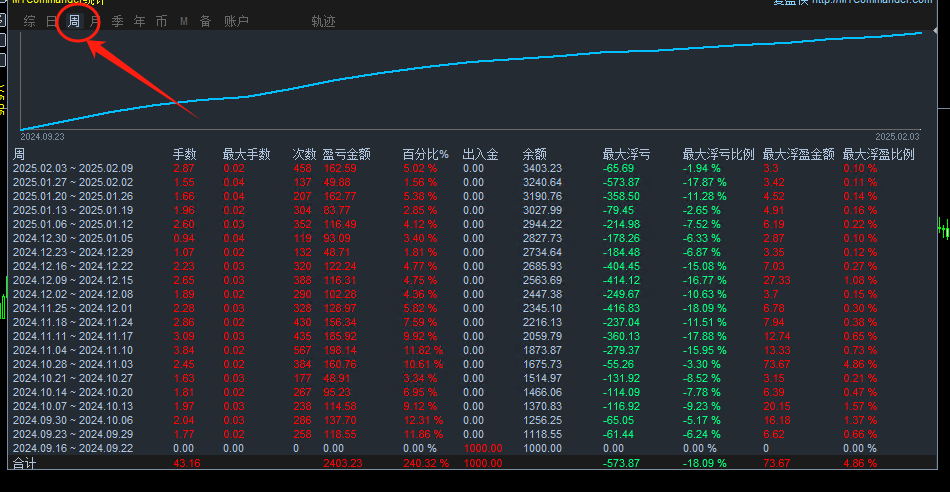Click the 最大浮亏 column header
This screenshot has height=492, width=950.
click(x=626, y=155)
